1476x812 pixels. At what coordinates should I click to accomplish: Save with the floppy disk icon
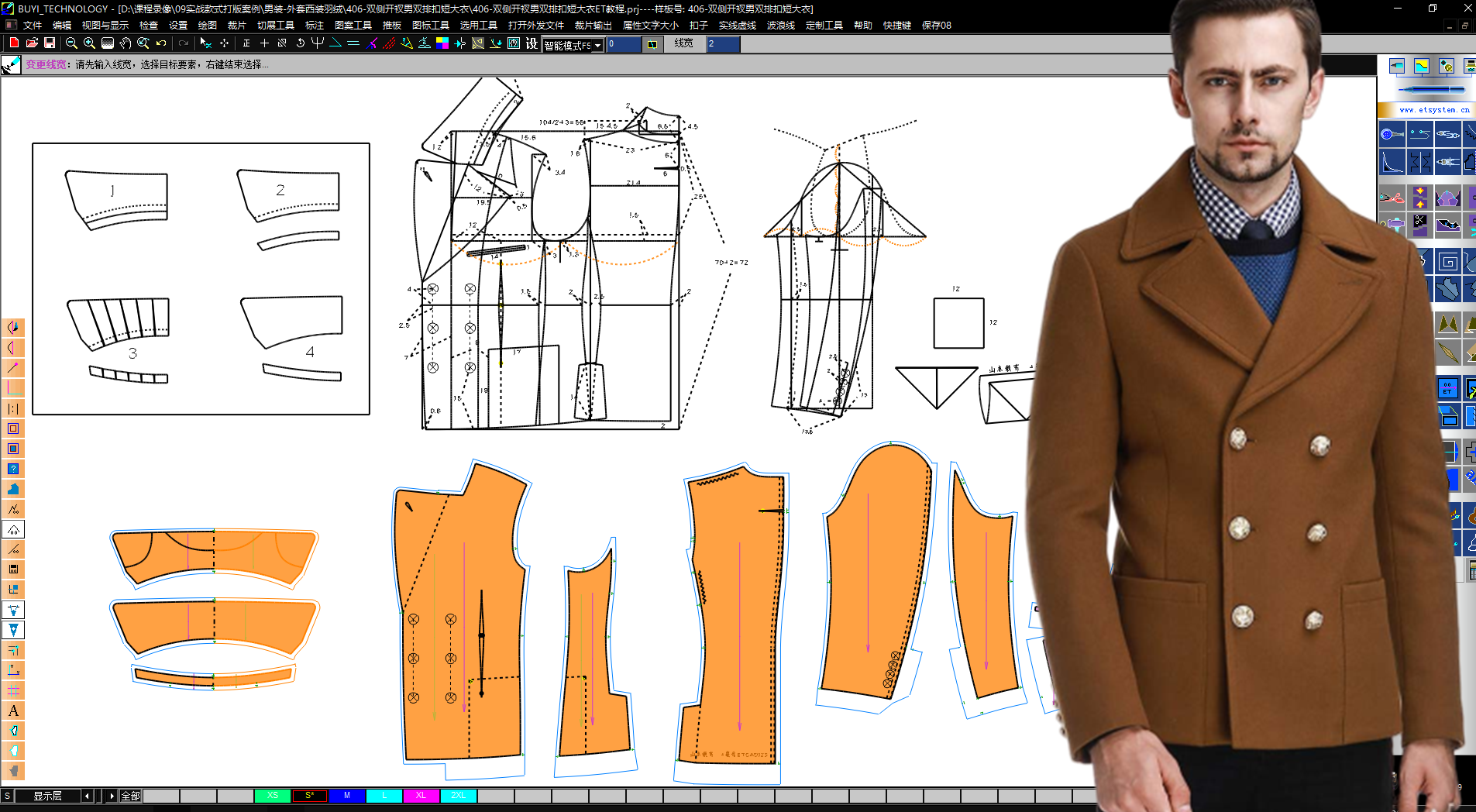50,43
